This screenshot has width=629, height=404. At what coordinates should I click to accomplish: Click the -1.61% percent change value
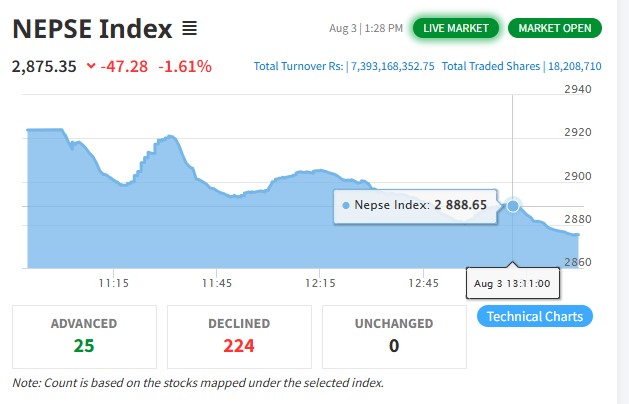point(185,67)
